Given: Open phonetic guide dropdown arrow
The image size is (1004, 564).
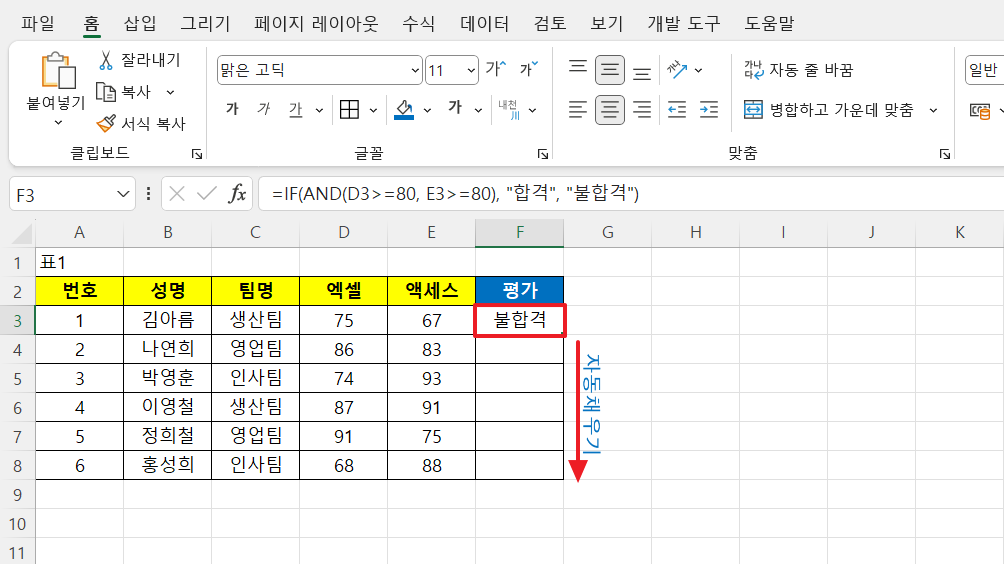Looking at the screenshot, I should pyautogui.click(x=532, y=110).
